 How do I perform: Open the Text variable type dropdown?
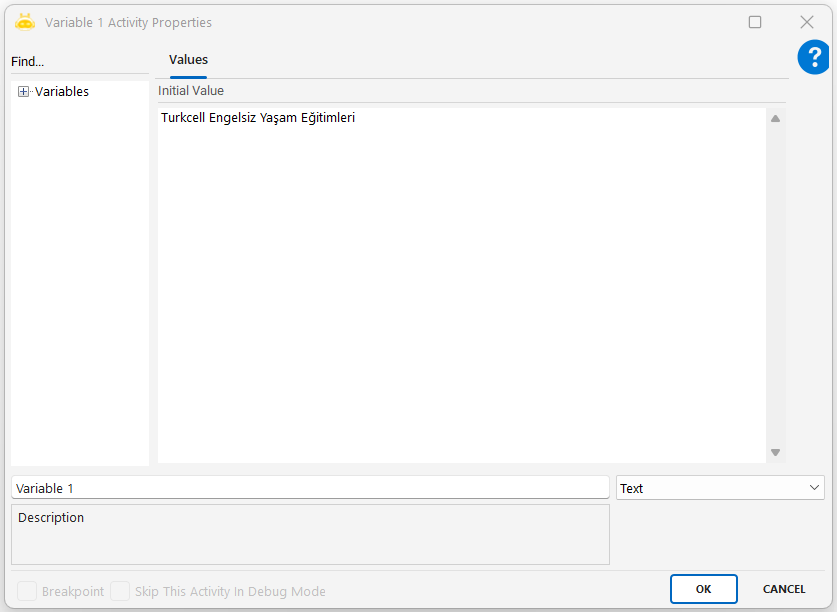tap(720, 488)
